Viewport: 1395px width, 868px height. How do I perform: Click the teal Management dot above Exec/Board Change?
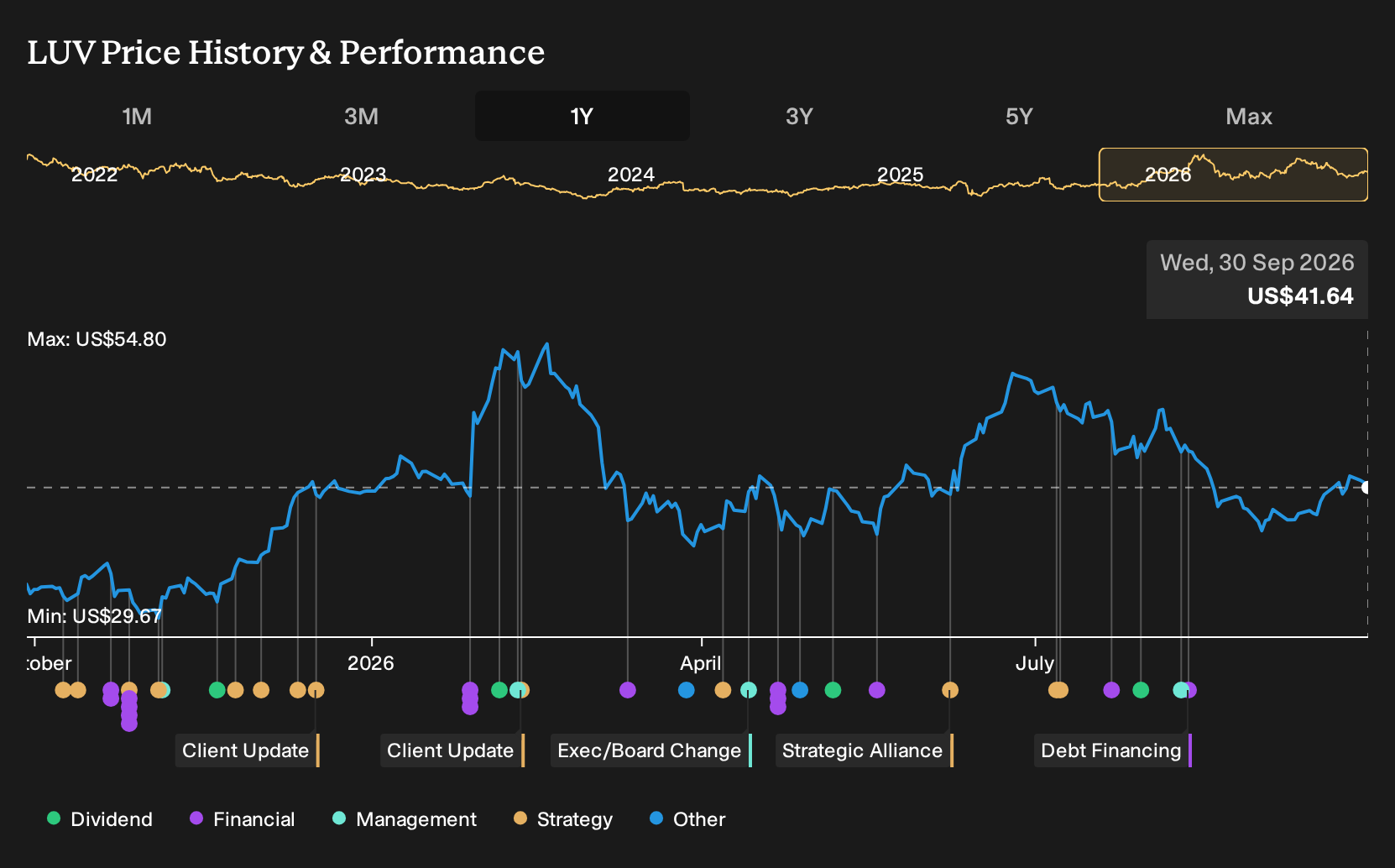pos(749,690)
